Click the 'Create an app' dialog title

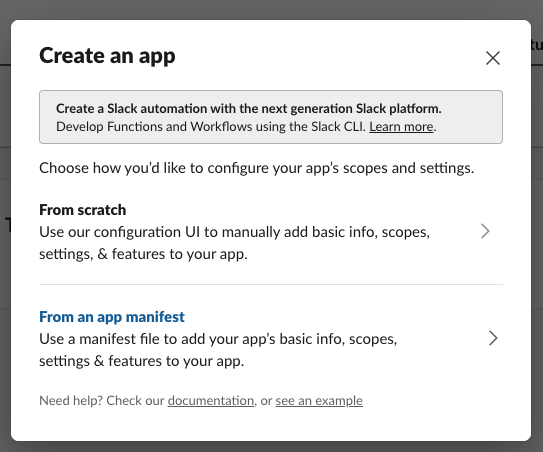coord(107,55)
